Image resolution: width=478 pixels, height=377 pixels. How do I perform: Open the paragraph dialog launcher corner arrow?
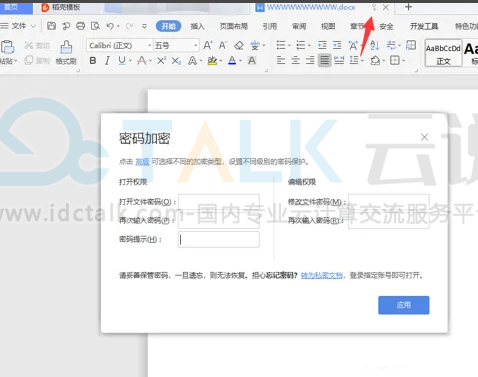(416, 70)
